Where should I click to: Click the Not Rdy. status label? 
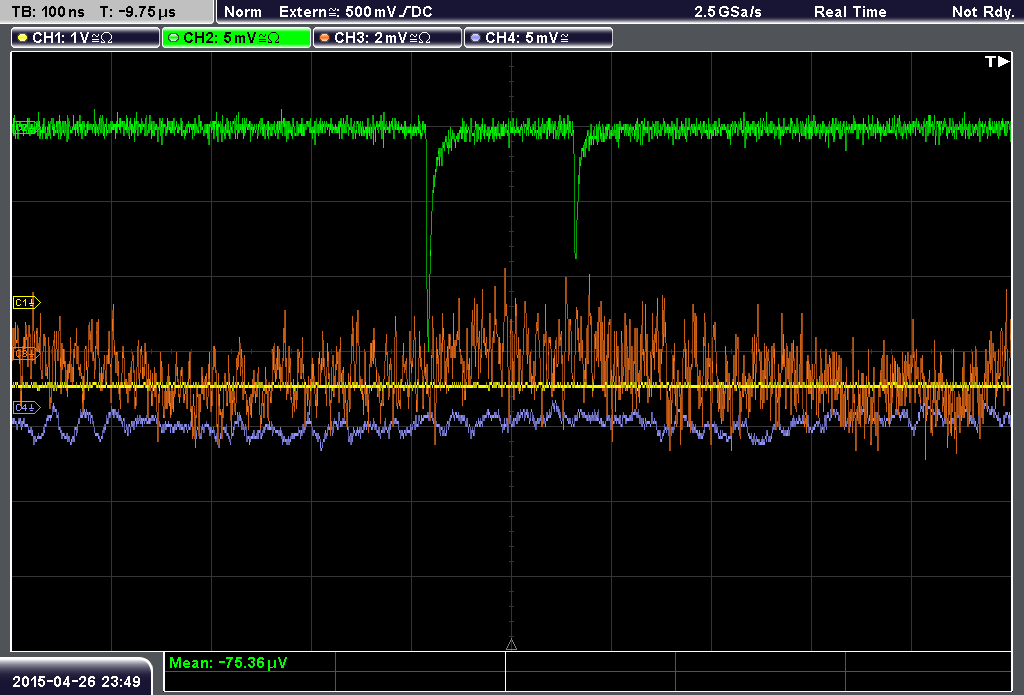coord(982,12)
